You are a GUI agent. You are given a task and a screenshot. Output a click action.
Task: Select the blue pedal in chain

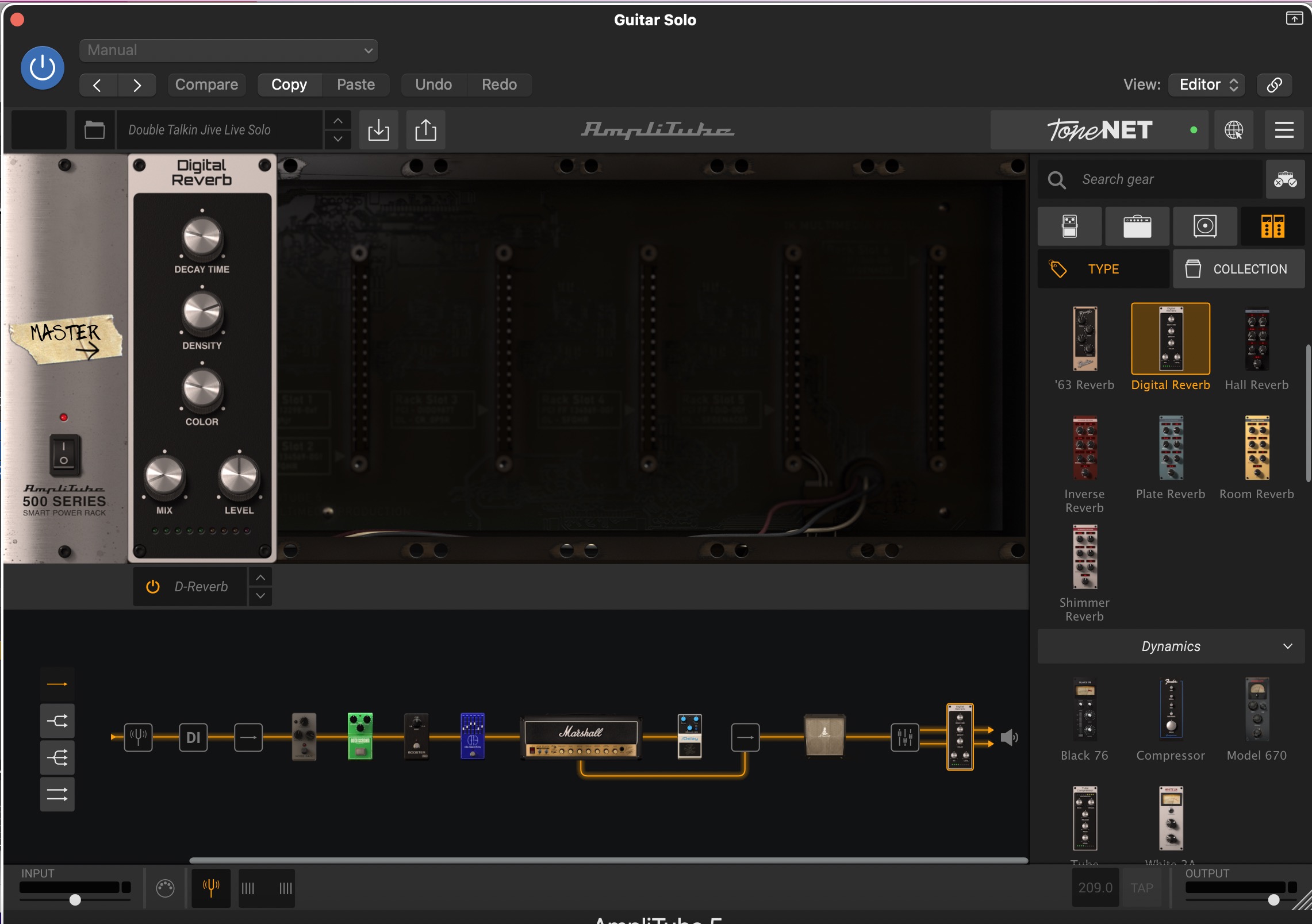point(473,736)
